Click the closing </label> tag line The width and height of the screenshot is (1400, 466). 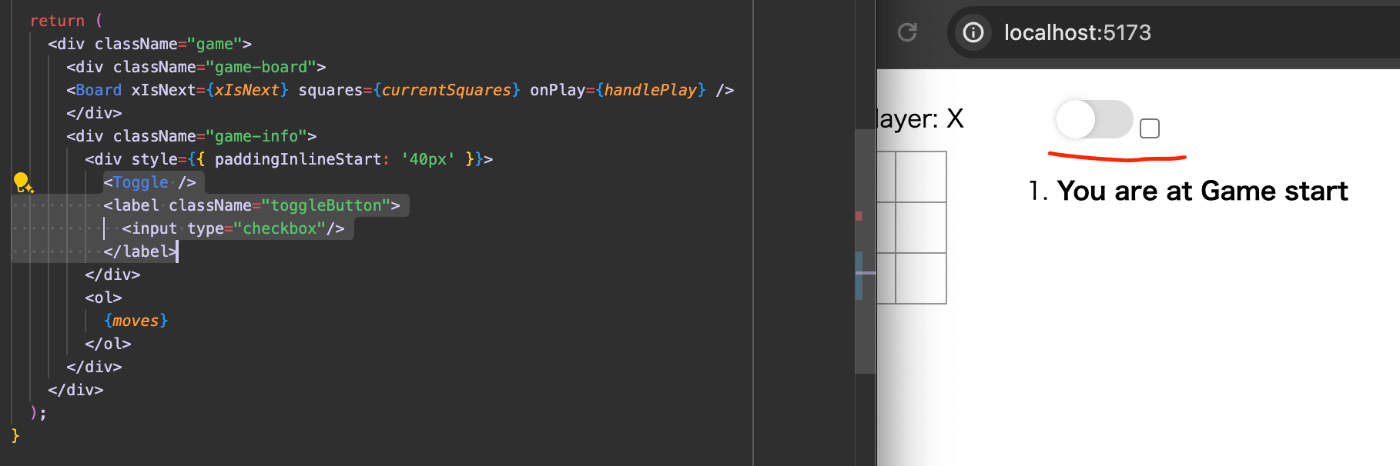pyautogui.click(x=140, y=251)
